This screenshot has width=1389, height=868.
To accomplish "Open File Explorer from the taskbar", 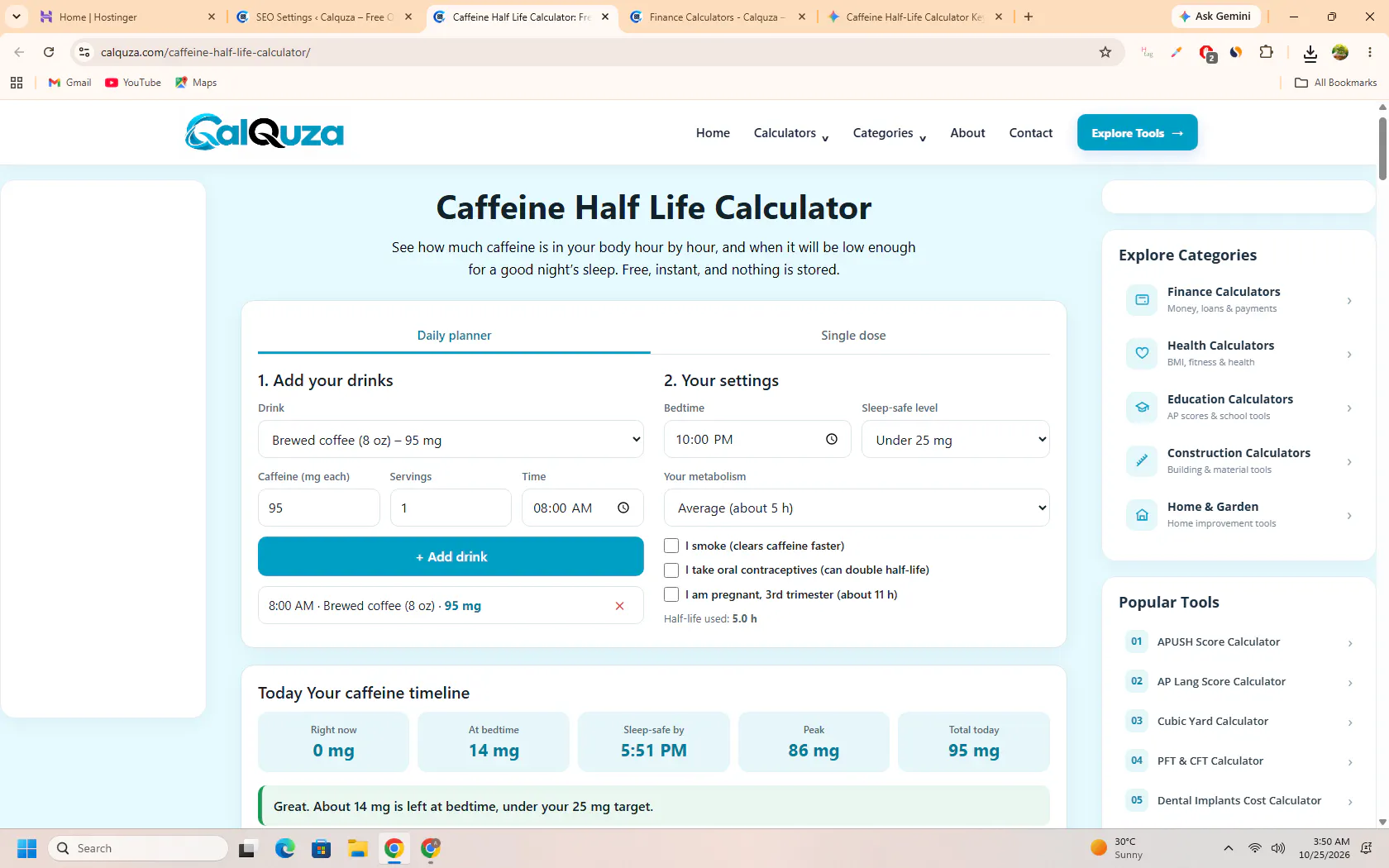I will [x=357, y=848].
